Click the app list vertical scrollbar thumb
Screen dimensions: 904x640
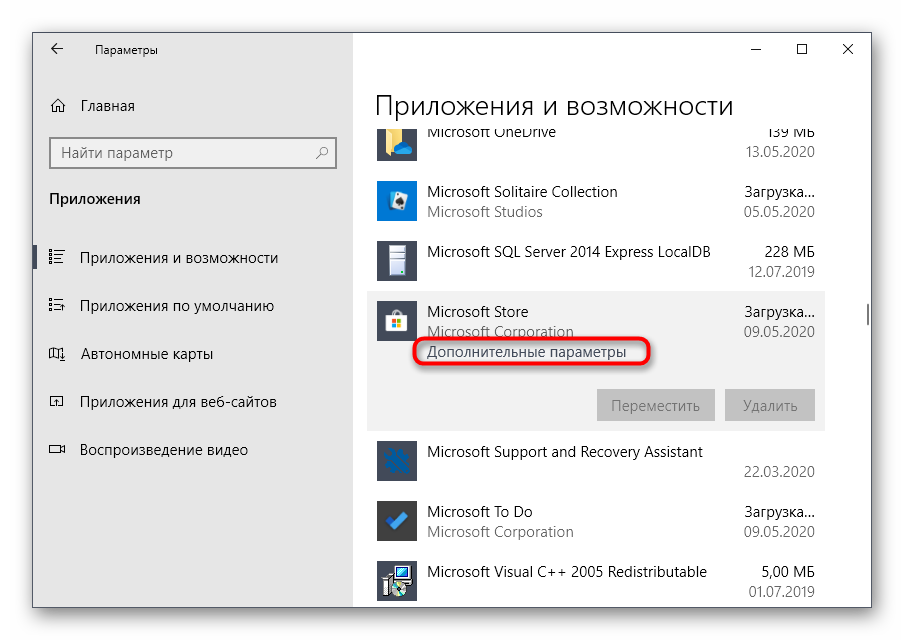tap(867, 314)
